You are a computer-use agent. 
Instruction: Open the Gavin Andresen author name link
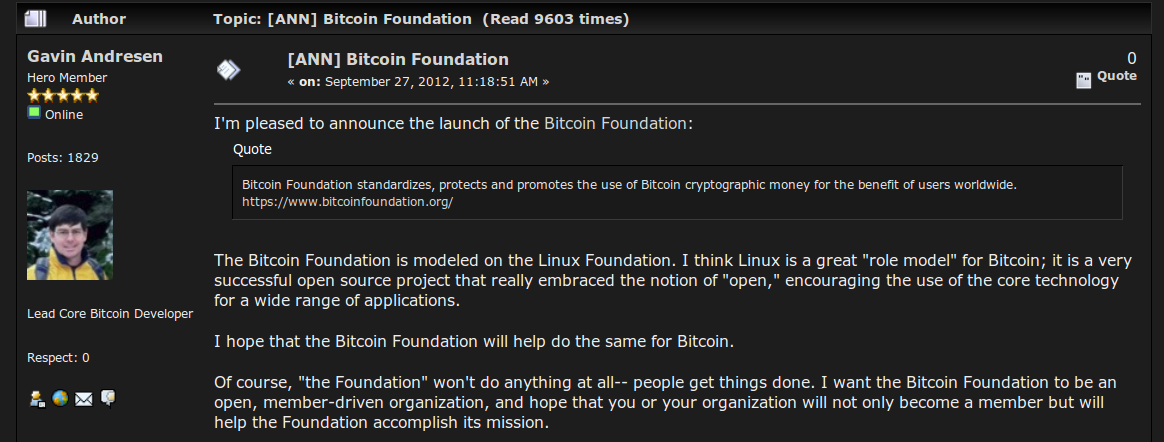click(95, 56)
